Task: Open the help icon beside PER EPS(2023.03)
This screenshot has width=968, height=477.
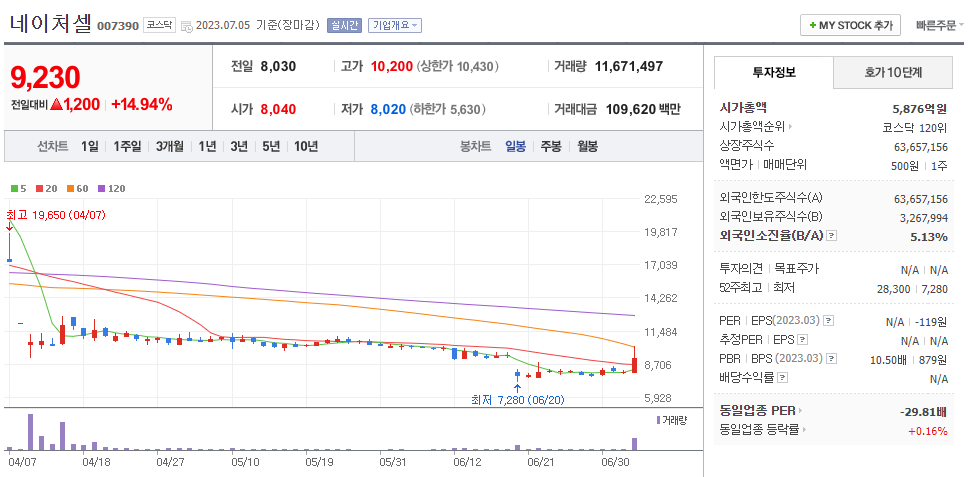Action: coord(829,321)
